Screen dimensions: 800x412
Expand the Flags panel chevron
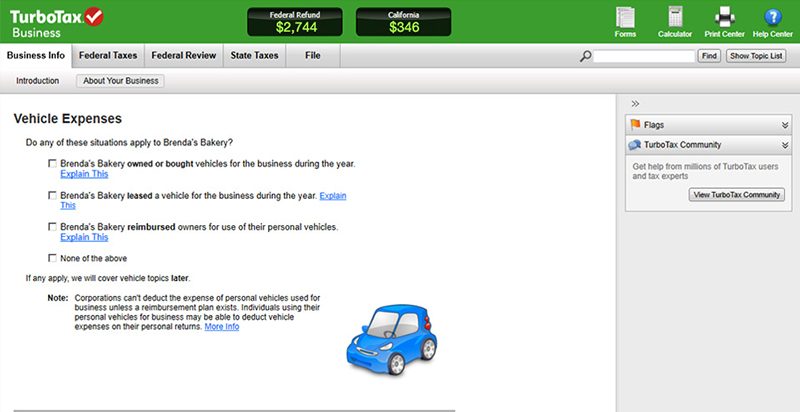click(x=785, y=125)
